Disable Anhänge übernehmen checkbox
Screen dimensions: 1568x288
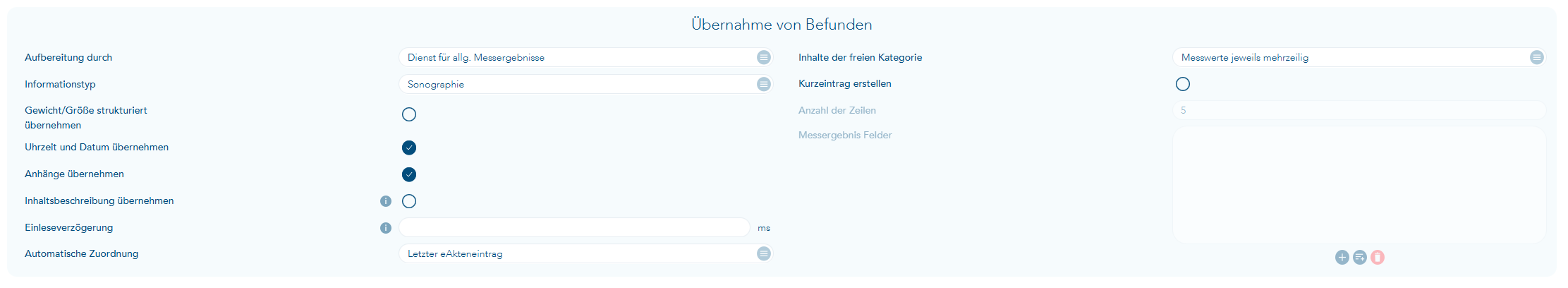point(409,174)
